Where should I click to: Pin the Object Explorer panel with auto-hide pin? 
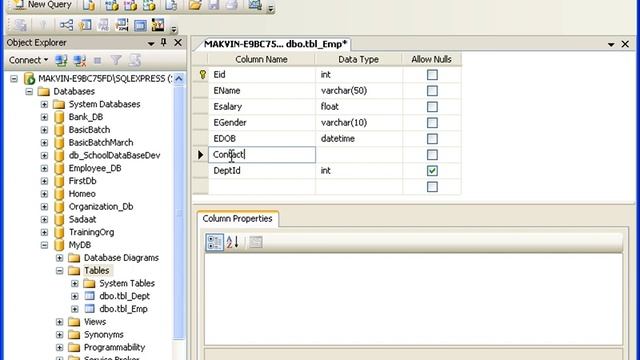pos(164,42)
